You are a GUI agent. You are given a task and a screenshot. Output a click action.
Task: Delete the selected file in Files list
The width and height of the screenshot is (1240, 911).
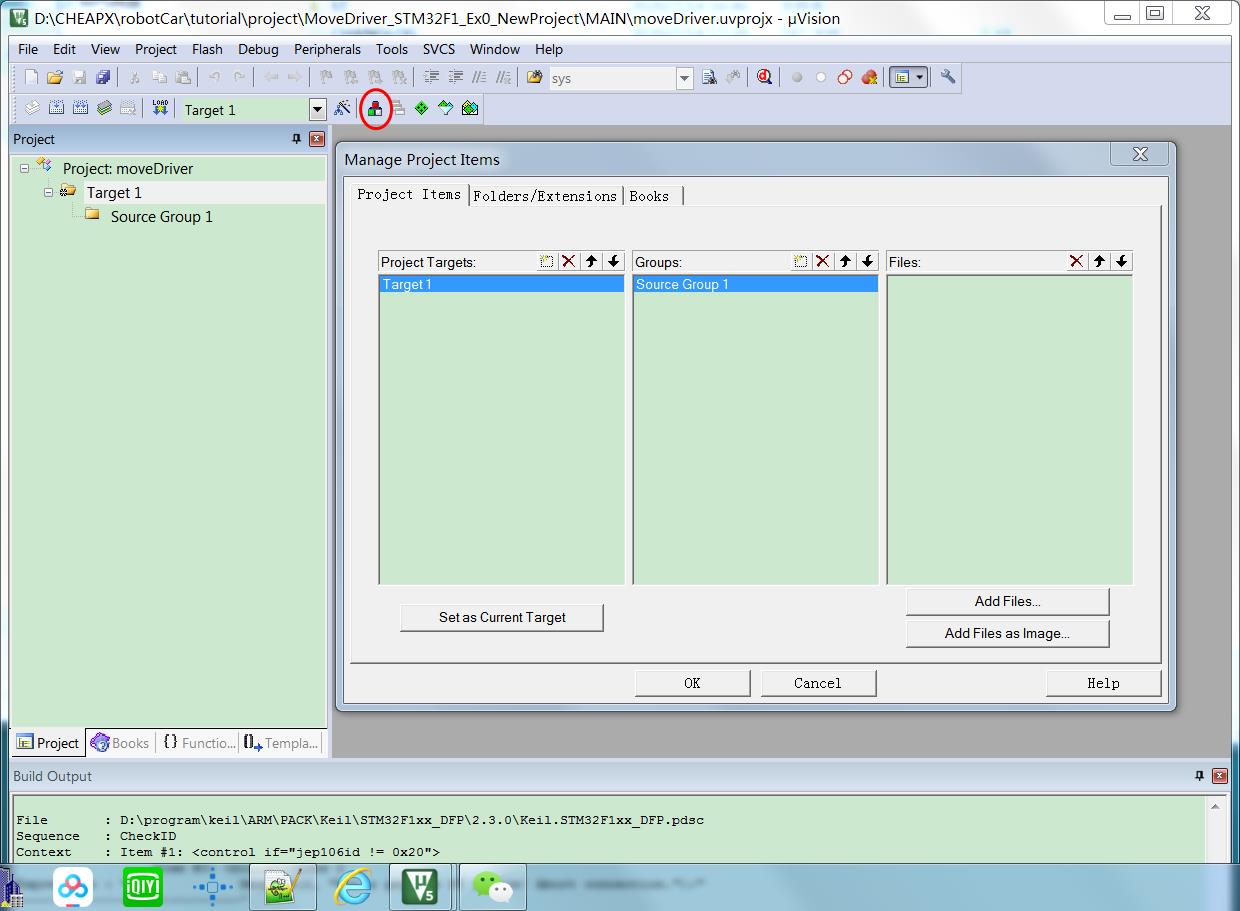coord(1077,261)
